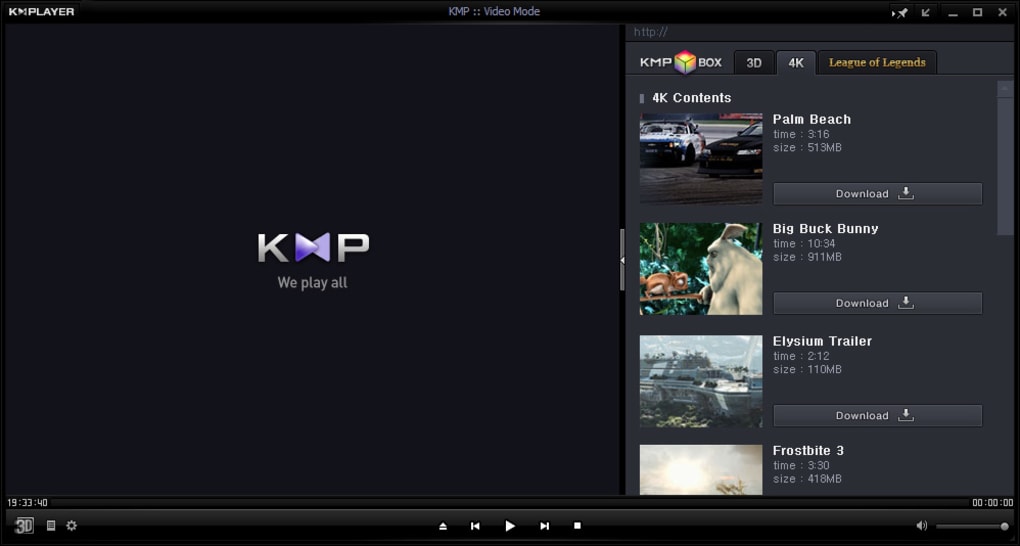The width and height of the screenshot is (1020, 546).
Task: Click the compact mode arrow icon in title bar
Action: click(926, 12)
